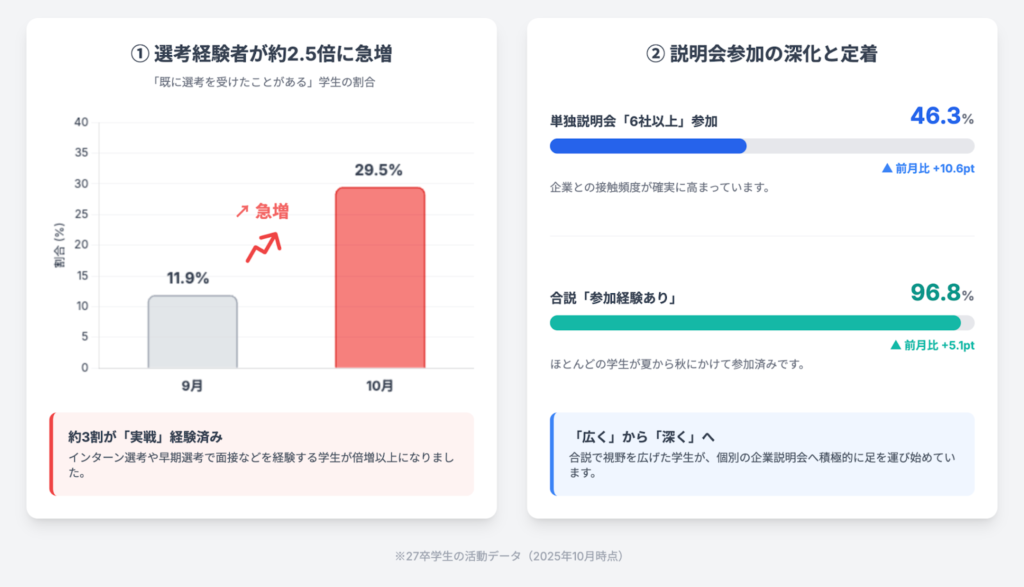The image size is (1024, 587).
Task: Click the 単独説明会「6社以上」参加 label
Action: click(x=633, y=121)
